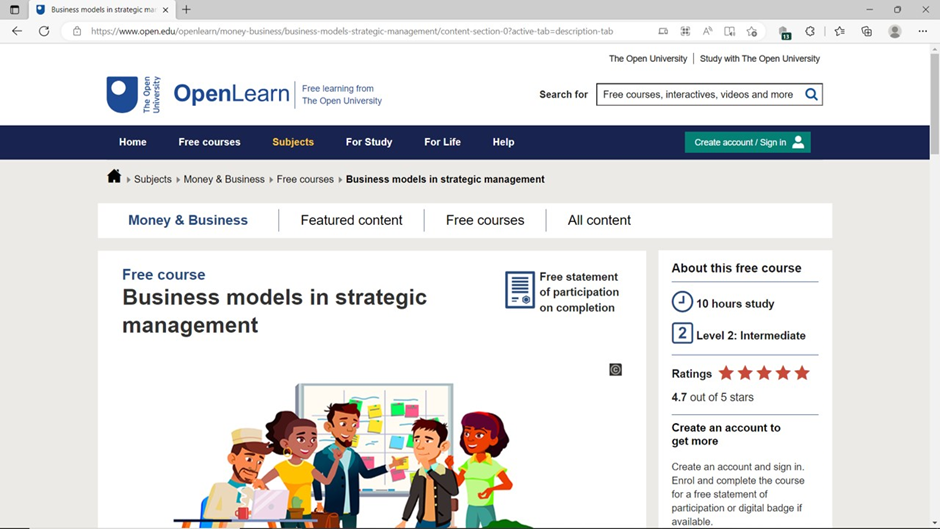Open Subjects navigation menu

[x=293, y=142]
